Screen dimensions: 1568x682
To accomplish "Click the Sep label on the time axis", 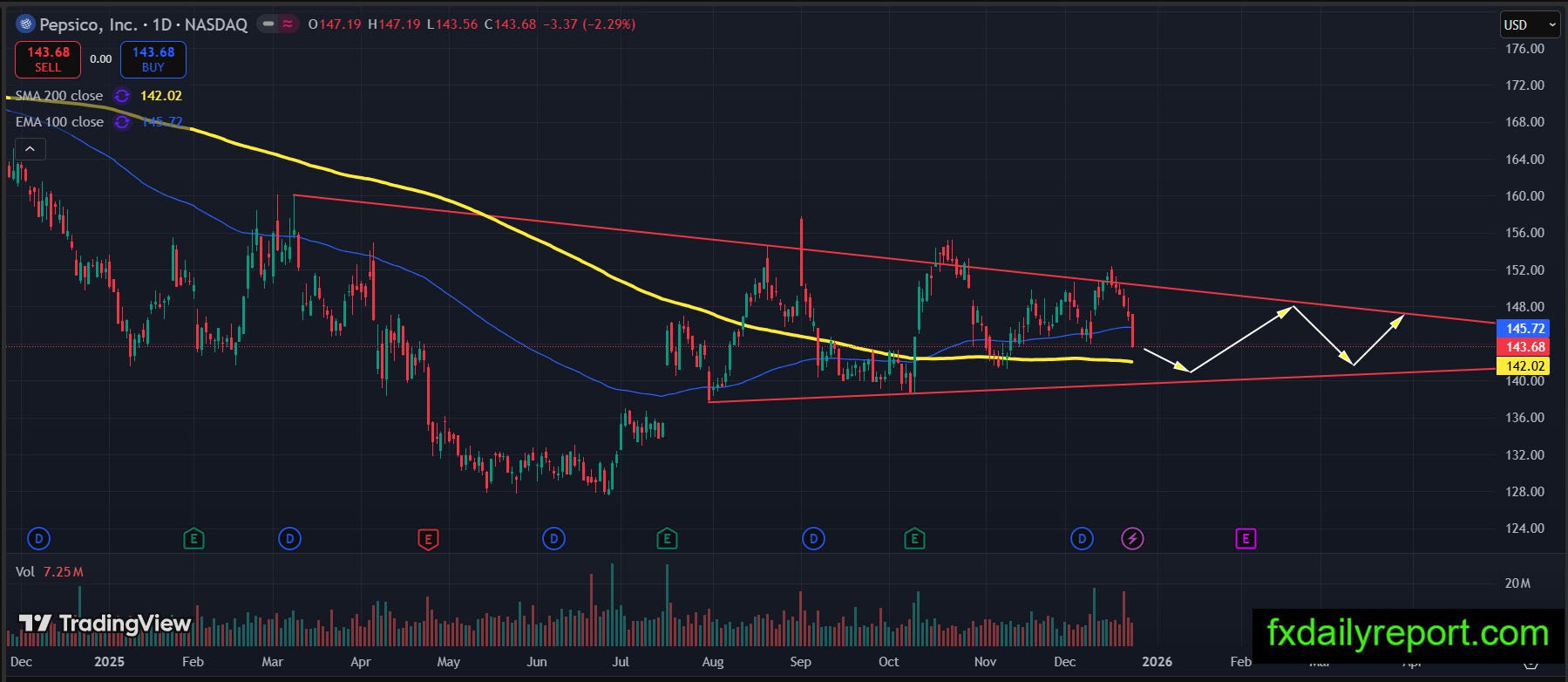I will 800,662.
